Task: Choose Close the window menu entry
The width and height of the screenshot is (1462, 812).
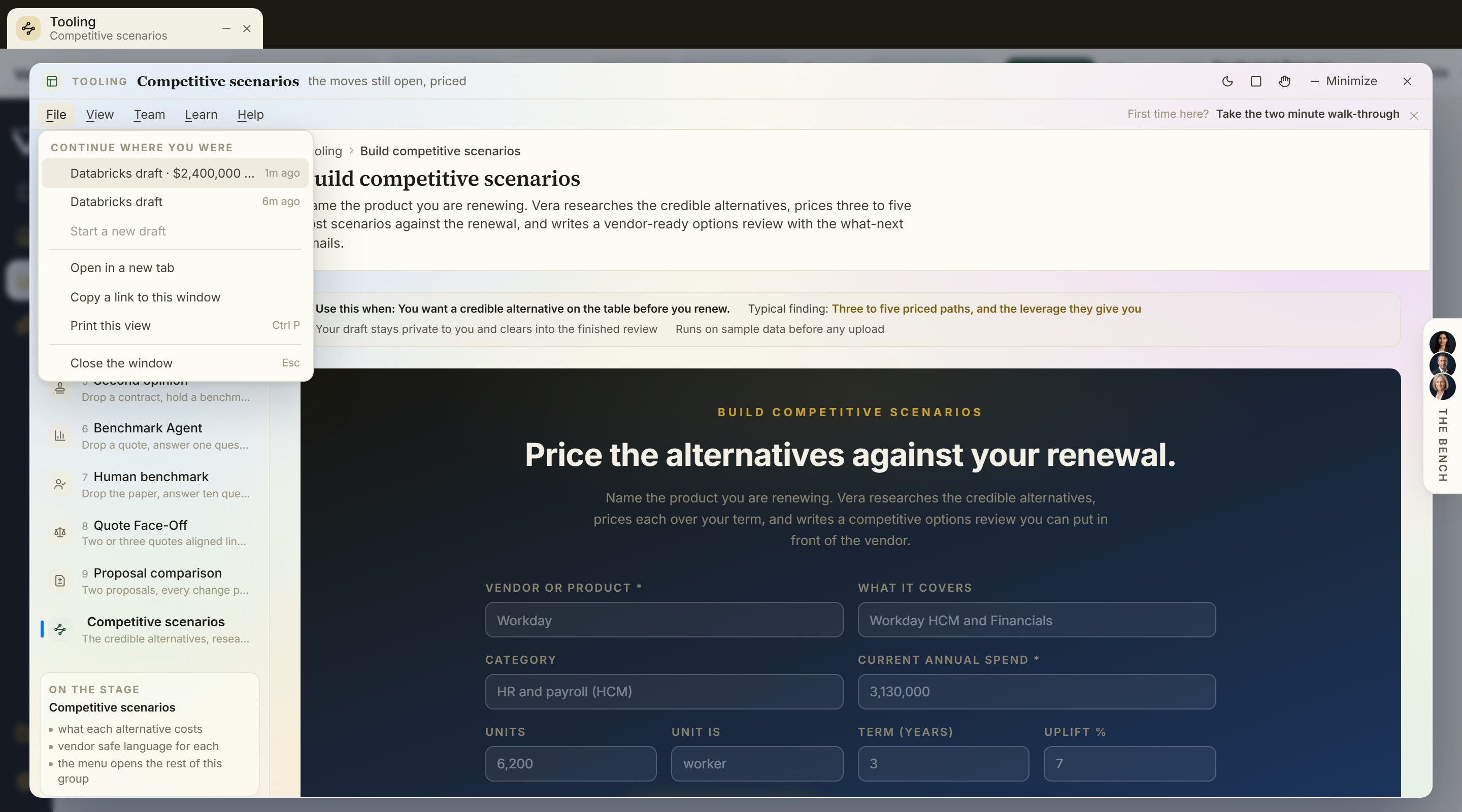Action: [x=175, y=363]
